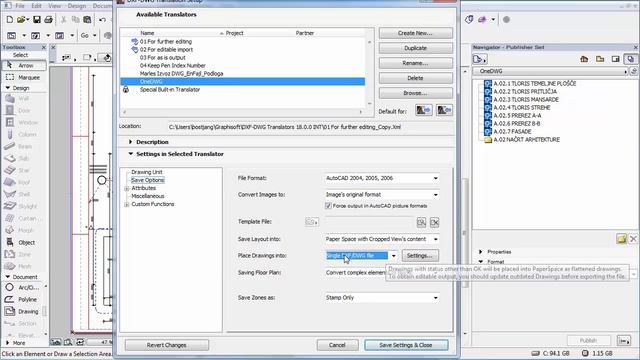Viewport: 640px width, 360px height.
Task: Click the New document toolbar icon
Action: pyautogui.click(x=9, y=20)
